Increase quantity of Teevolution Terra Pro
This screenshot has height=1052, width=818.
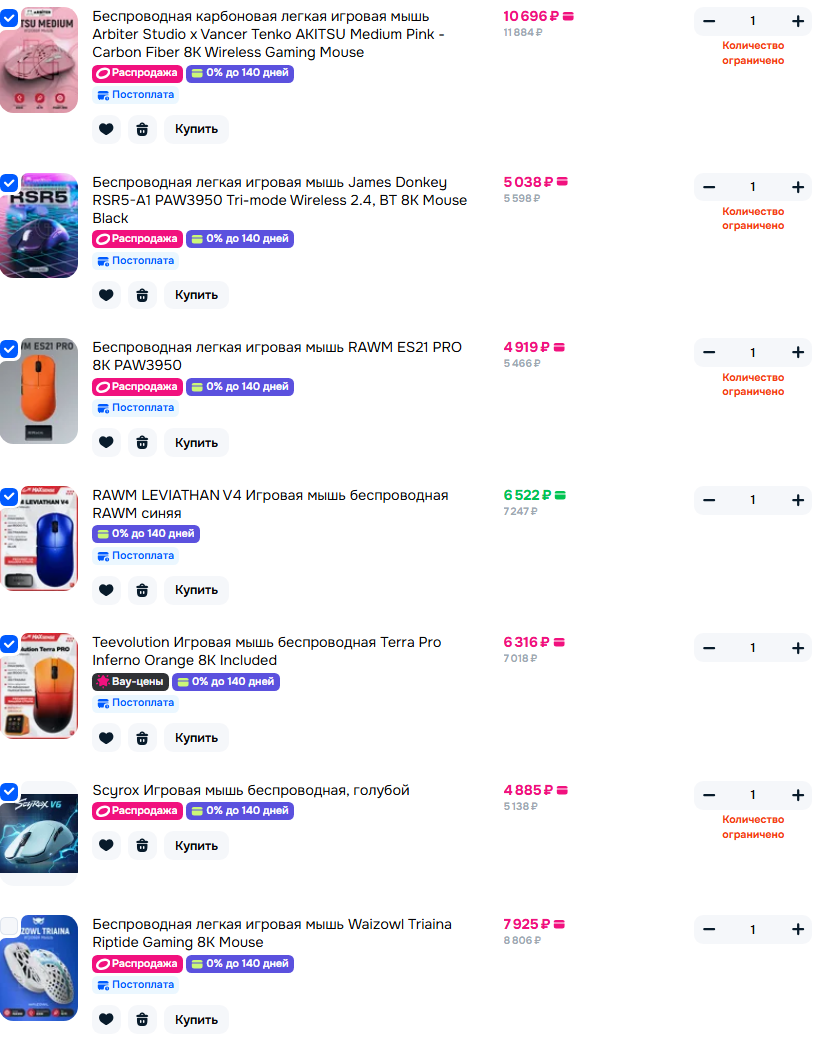[x=797, y=648]
